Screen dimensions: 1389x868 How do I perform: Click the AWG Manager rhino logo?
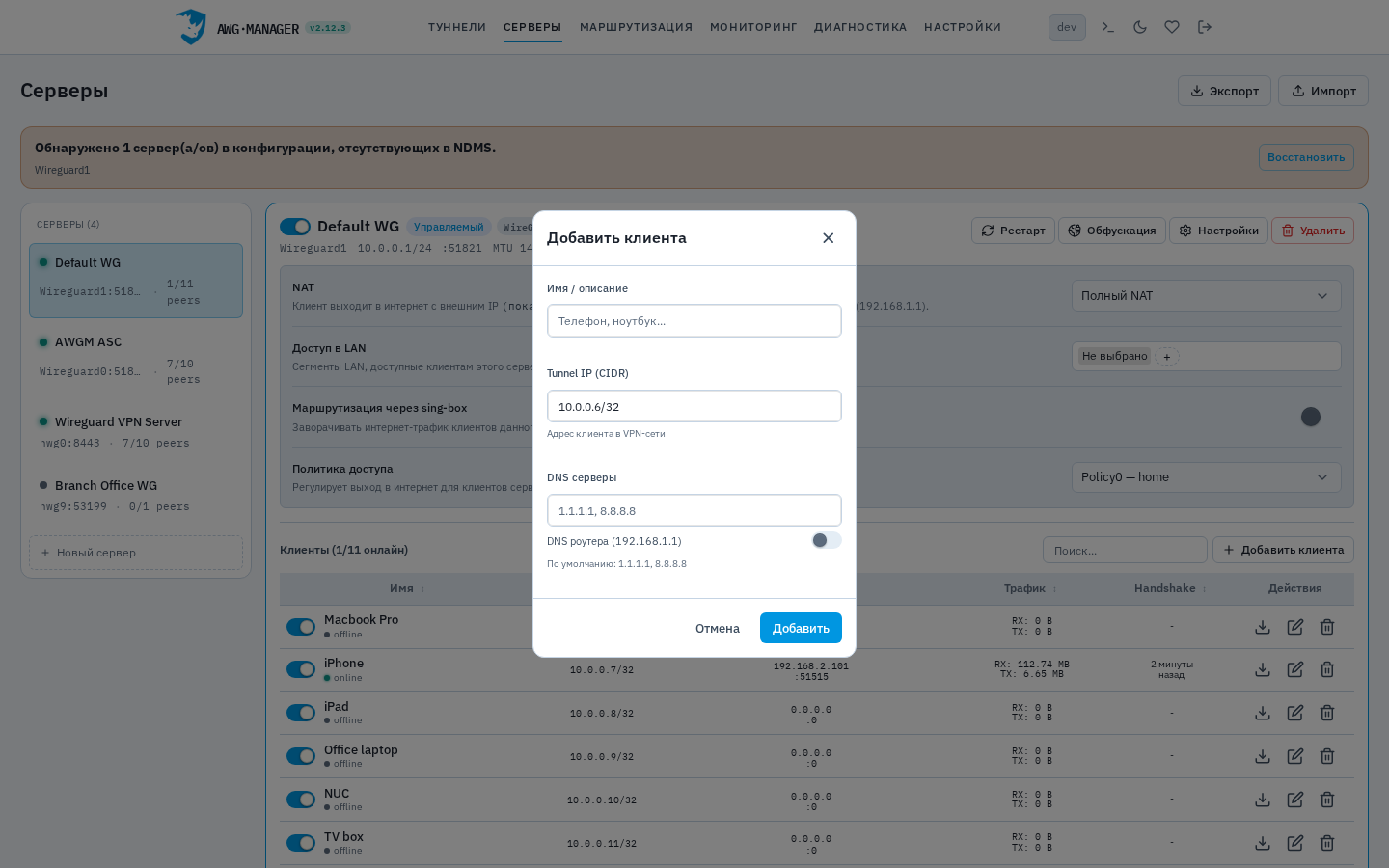point(191,27)
